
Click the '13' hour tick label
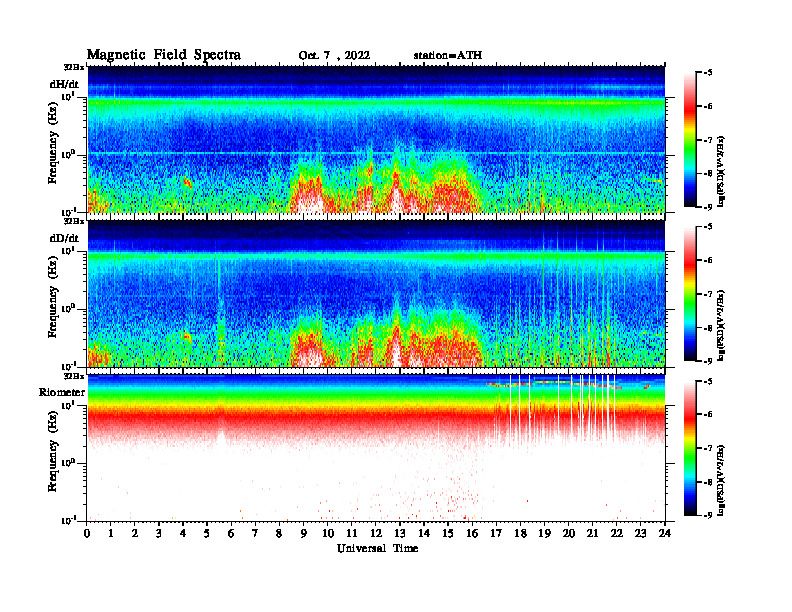(x=400, y=534)
